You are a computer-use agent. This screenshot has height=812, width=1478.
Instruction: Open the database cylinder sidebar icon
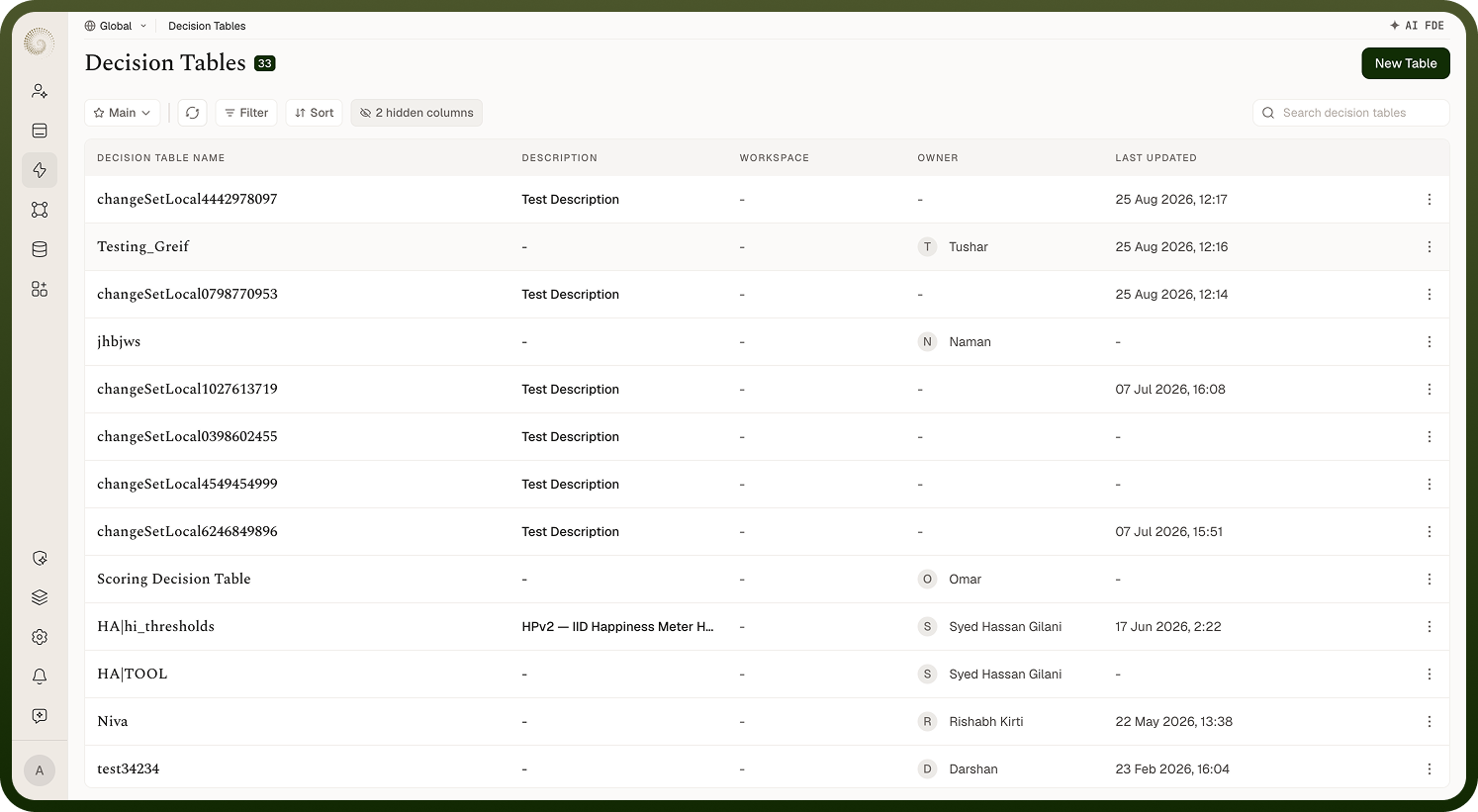[x=40, y=249]
